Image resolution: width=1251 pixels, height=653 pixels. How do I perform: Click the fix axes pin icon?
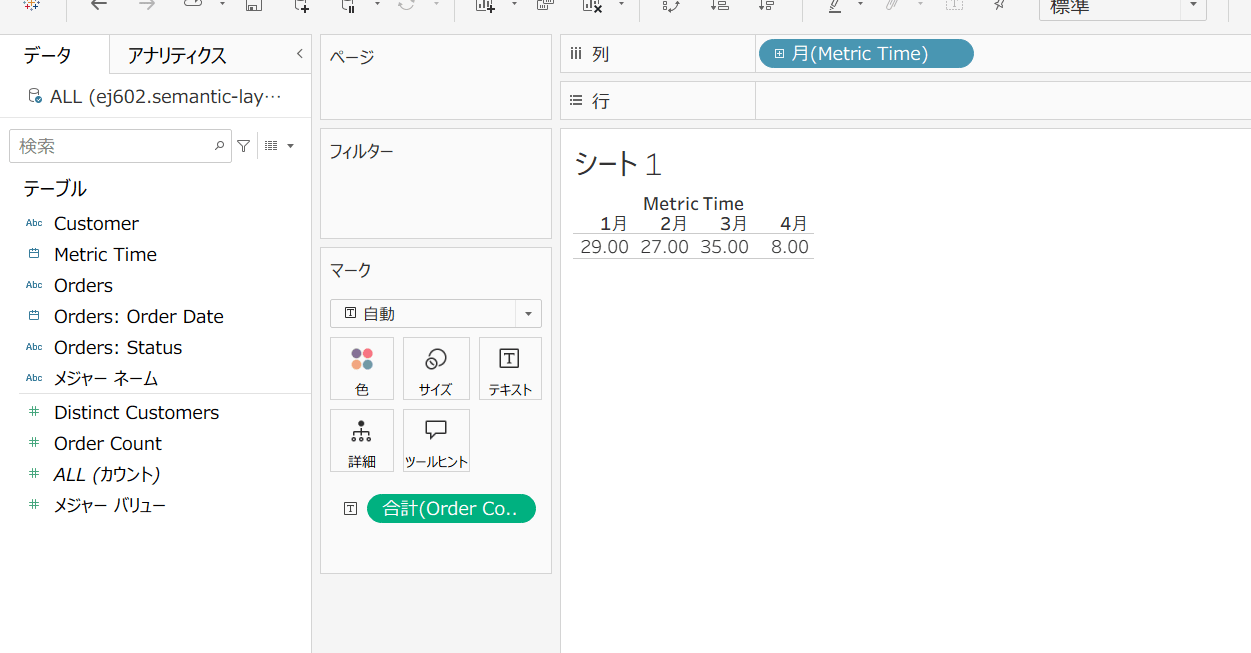999,5
